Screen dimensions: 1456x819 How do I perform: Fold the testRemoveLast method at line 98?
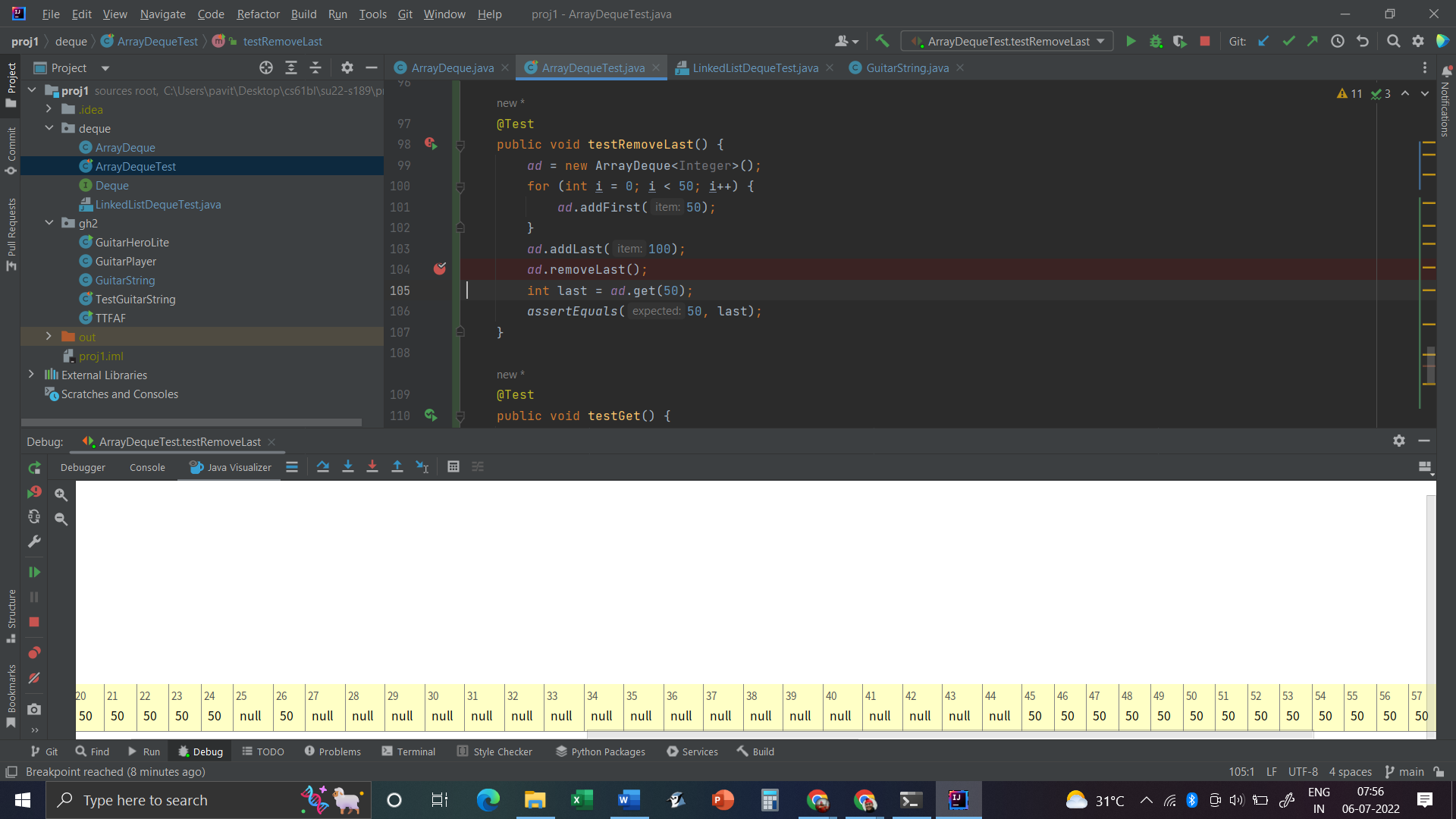click(460, 145)
